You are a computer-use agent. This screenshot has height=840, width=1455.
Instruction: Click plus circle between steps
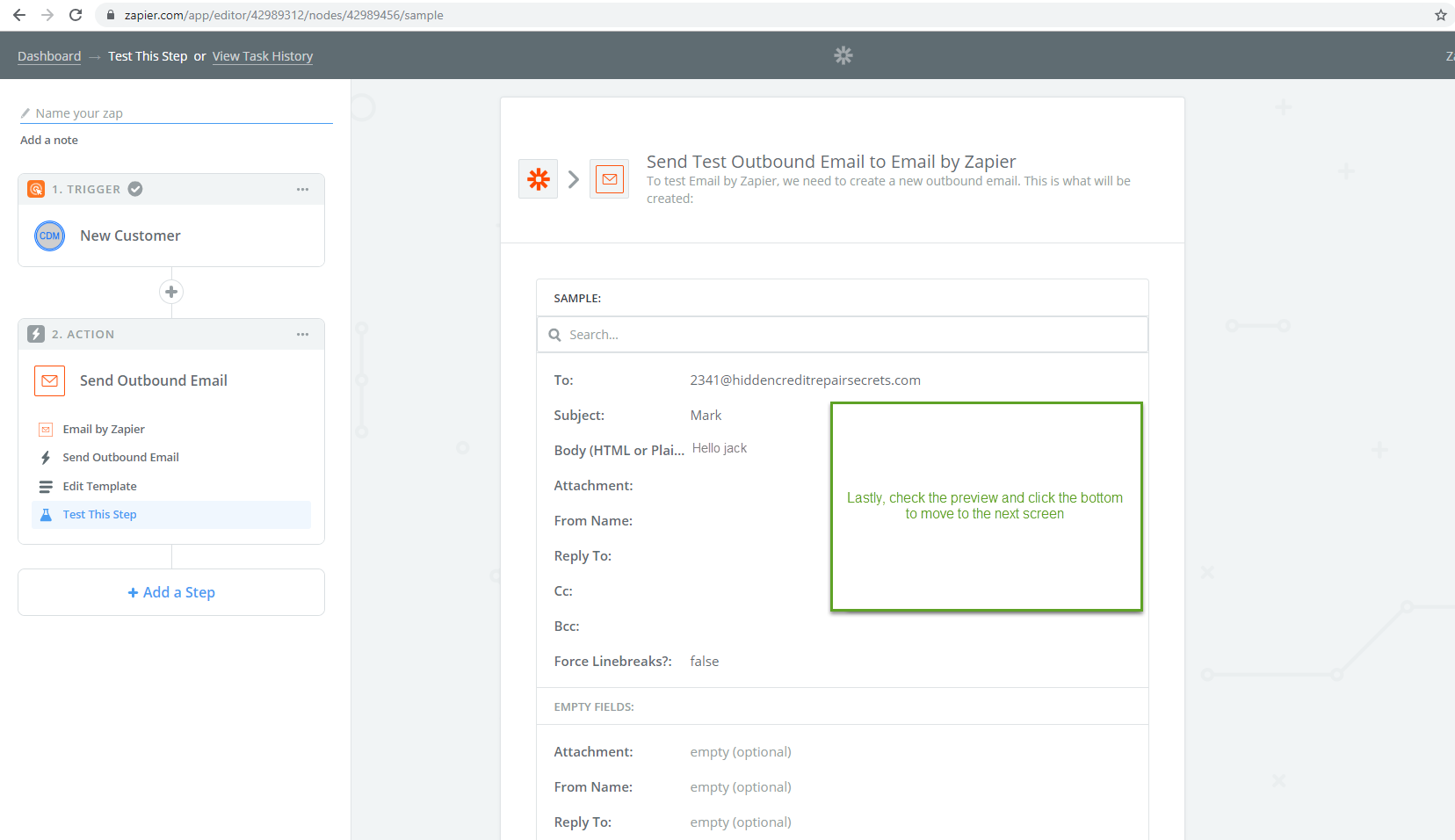click(171, 292)
